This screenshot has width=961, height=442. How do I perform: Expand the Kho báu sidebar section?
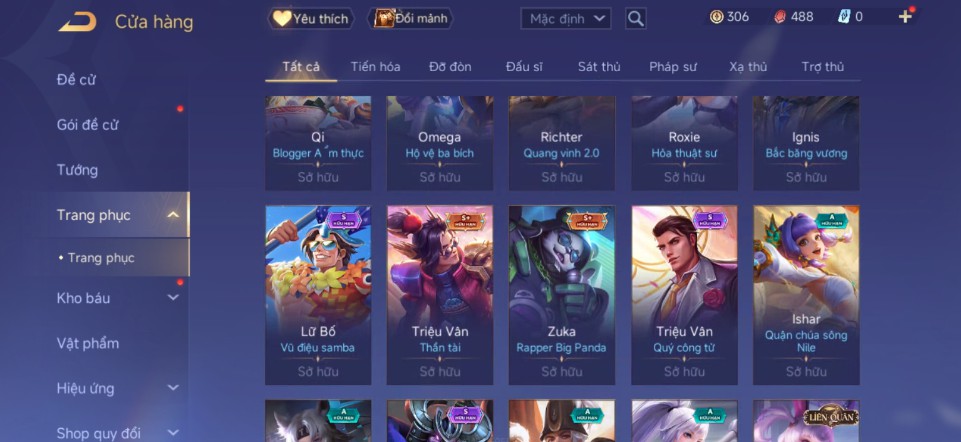coord(173,298)
